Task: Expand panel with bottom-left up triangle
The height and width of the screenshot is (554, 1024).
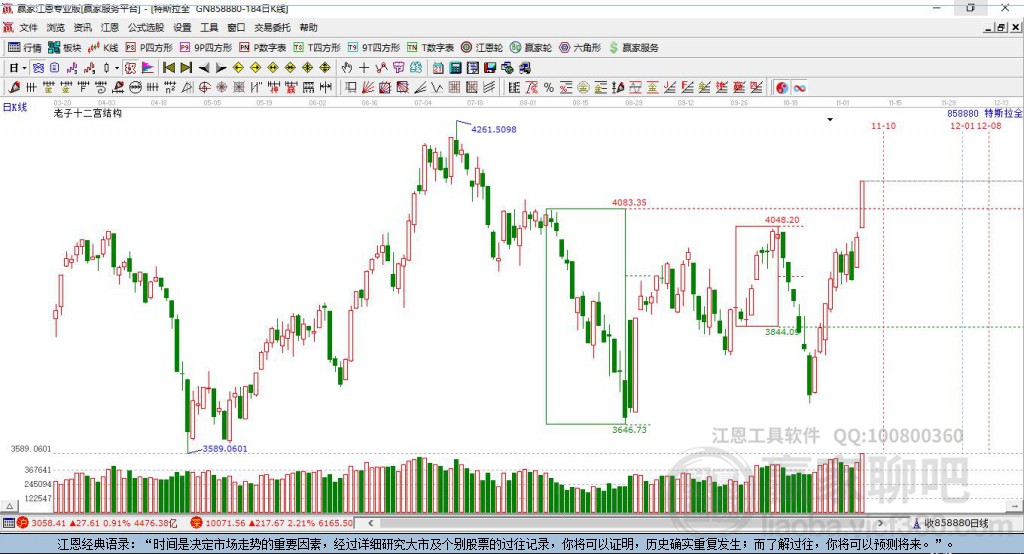Action: [x=9, y=505]
